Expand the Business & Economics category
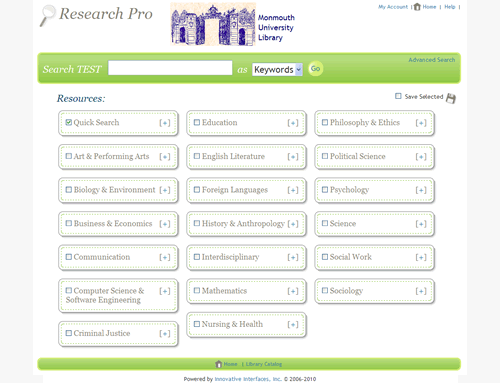This screenshot has height=383, width=500. tap(165, 224)
